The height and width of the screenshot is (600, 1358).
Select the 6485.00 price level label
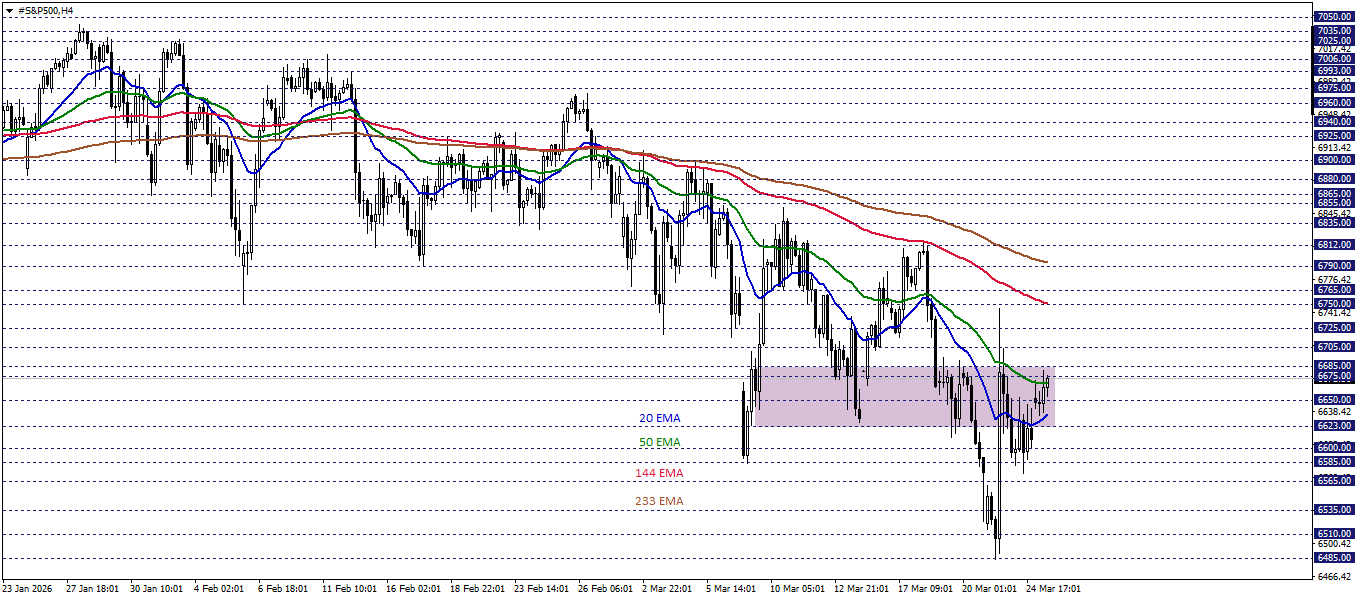(x=1336, y=558)
